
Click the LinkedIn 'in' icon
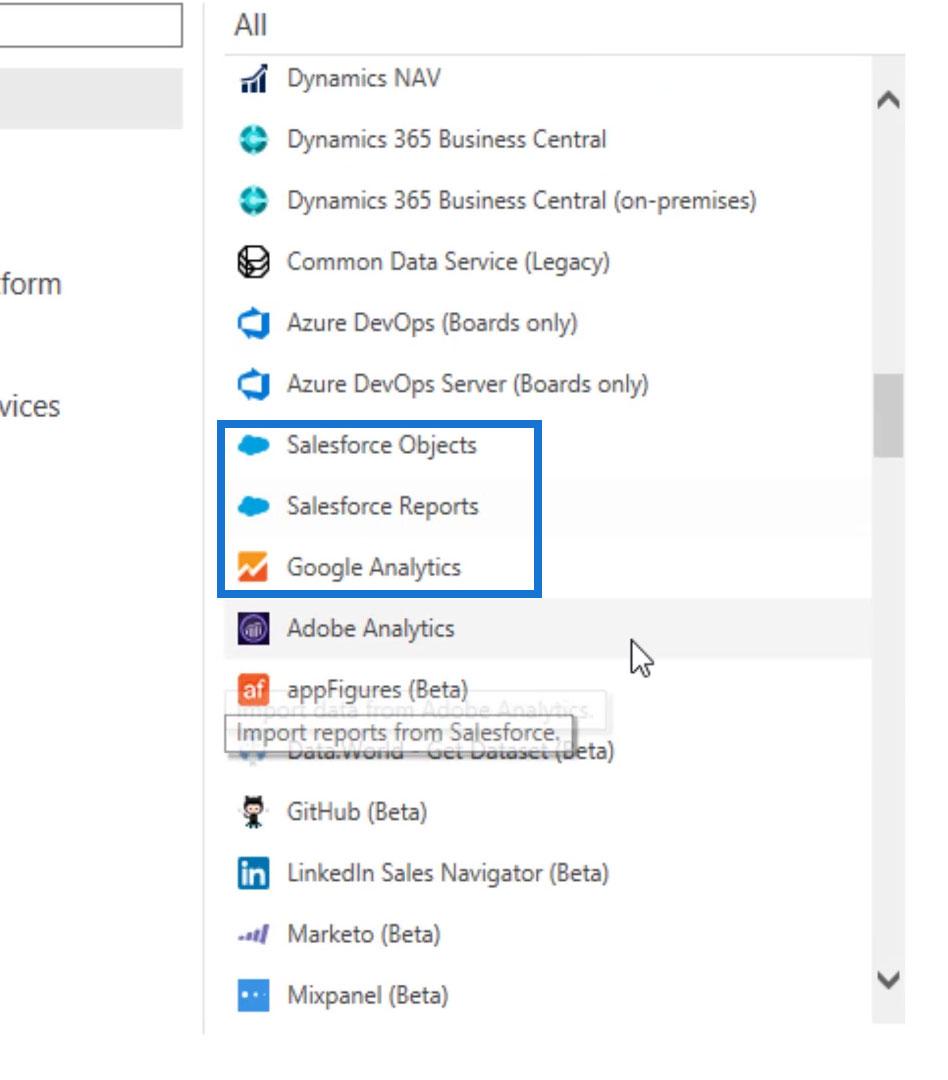point(253,873)
